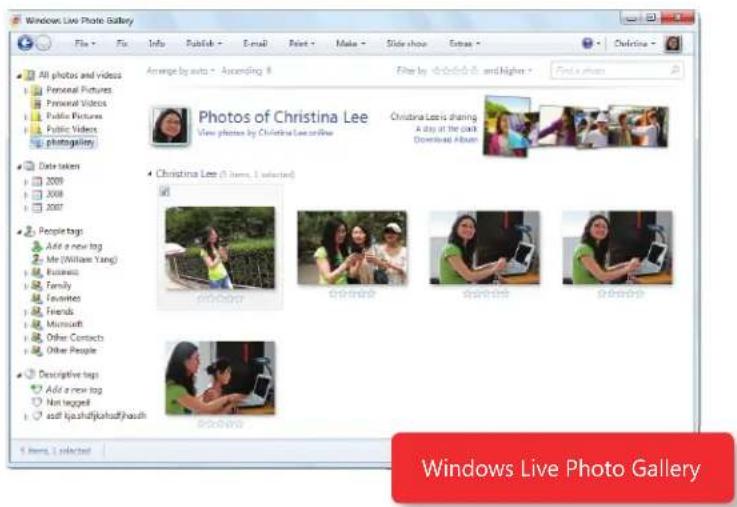The width and height of the screenshot is (737, 507).
Task: Select the photo of three women
Action: [353, 248]
